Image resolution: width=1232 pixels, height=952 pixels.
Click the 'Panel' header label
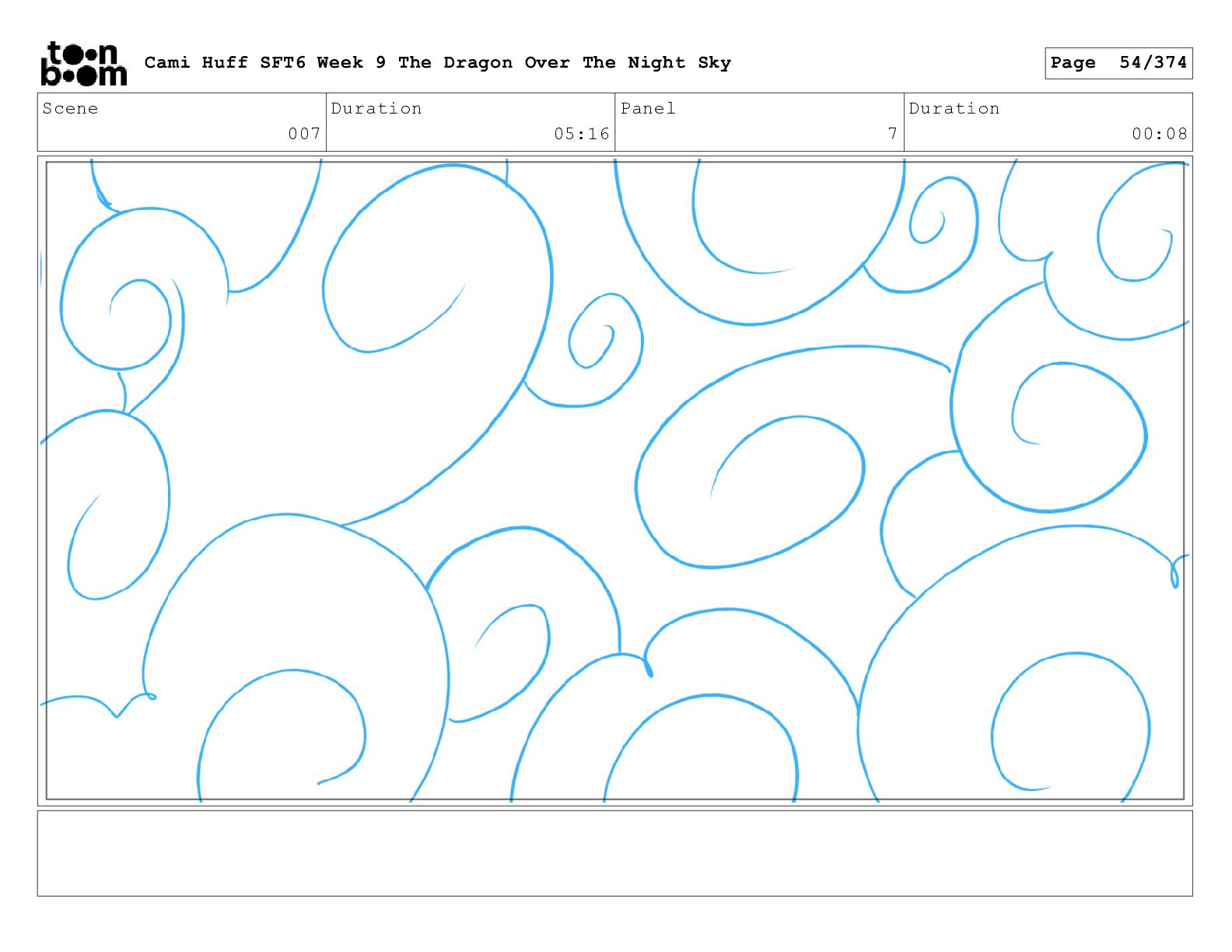point(648,109)
